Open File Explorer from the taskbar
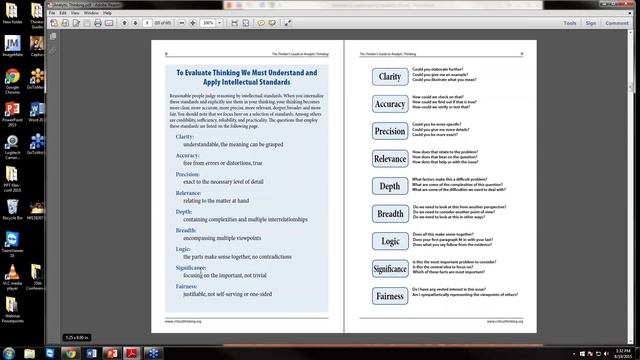The width and height of the screenshot is (640, 360). coord(29,353)
